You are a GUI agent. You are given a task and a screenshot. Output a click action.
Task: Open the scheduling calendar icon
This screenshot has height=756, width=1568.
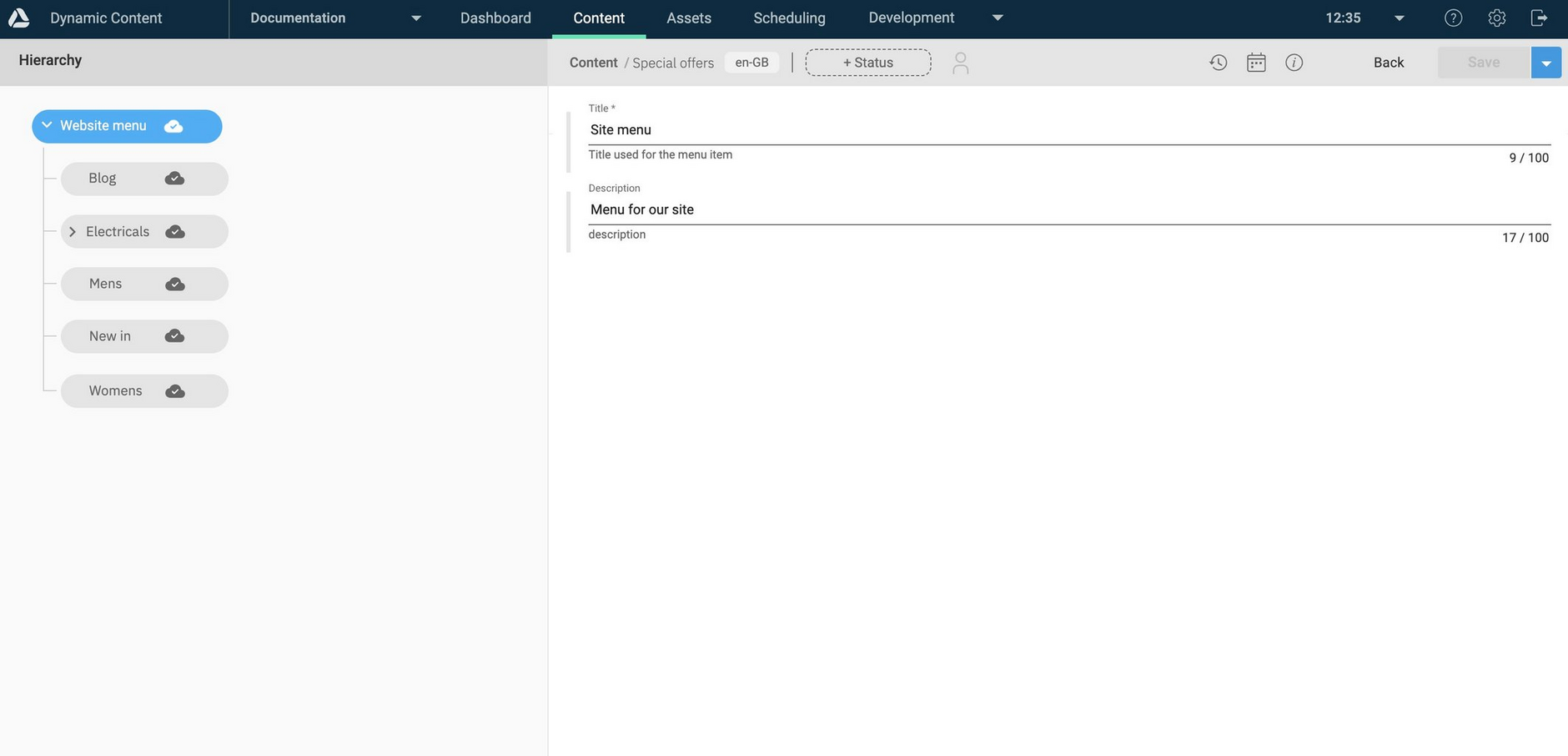[1256, 62]
